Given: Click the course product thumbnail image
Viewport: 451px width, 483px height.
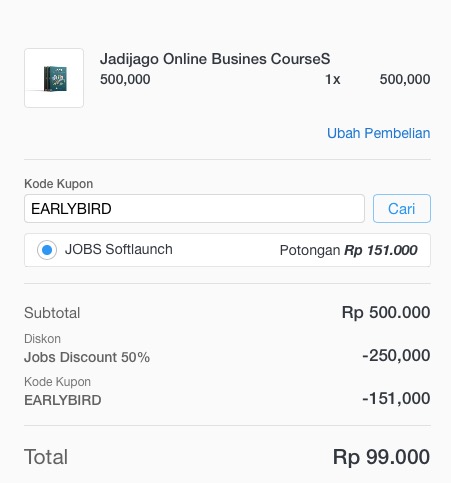Looking at the screenshot, I should (54, 78).
